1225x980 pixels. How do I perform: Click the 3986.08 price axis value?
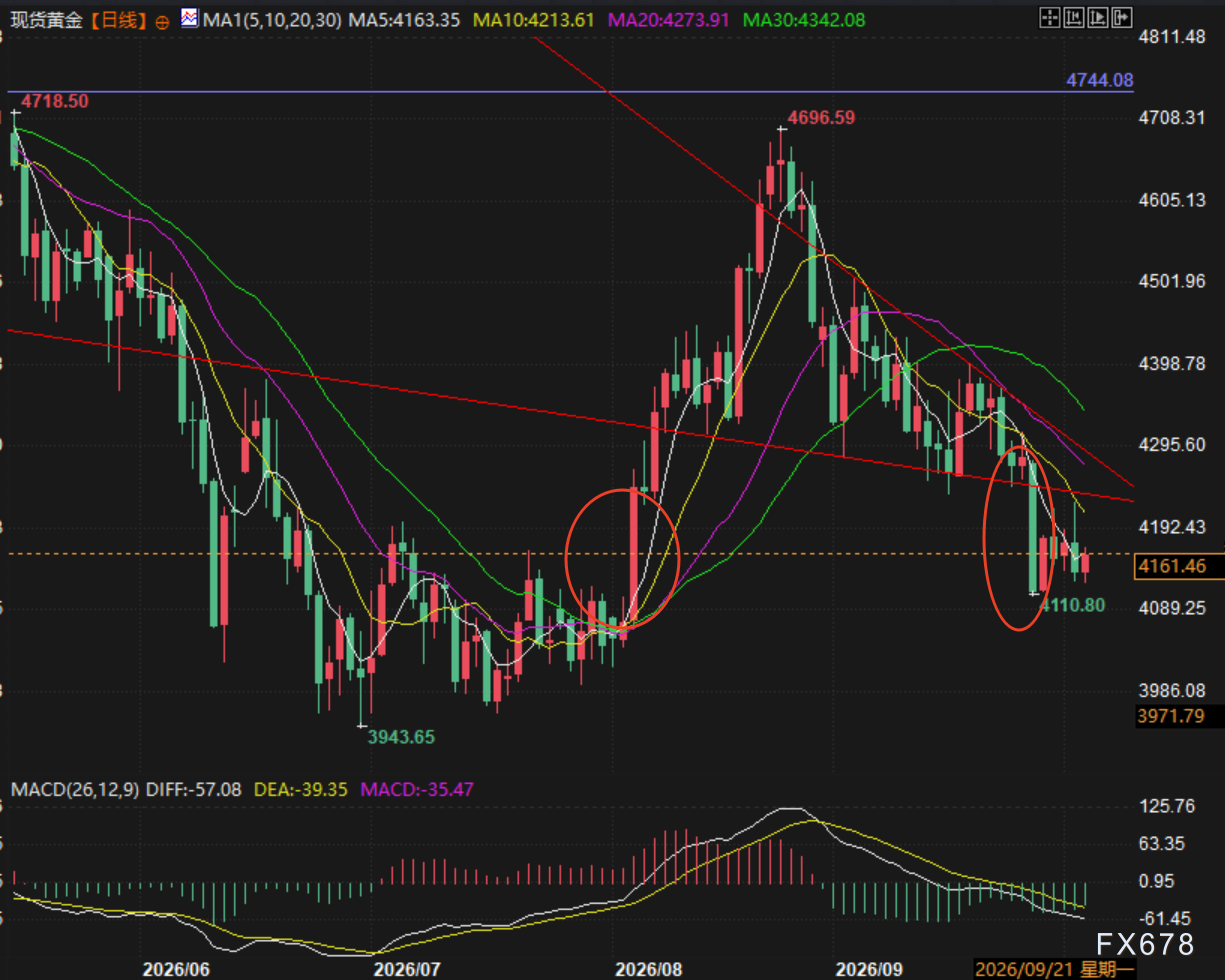[x=1171, y=690]
